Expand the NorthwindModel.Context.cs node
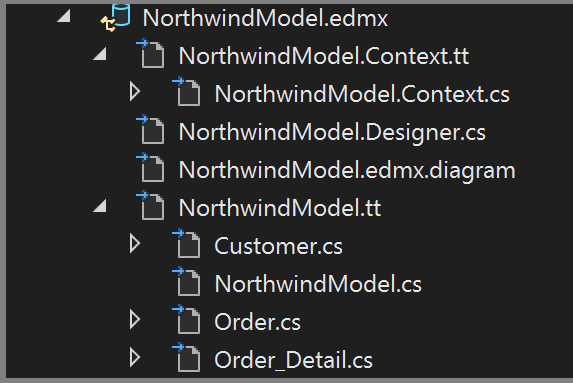573x383 pixels. pyautogui.click(x=135, y=92)
